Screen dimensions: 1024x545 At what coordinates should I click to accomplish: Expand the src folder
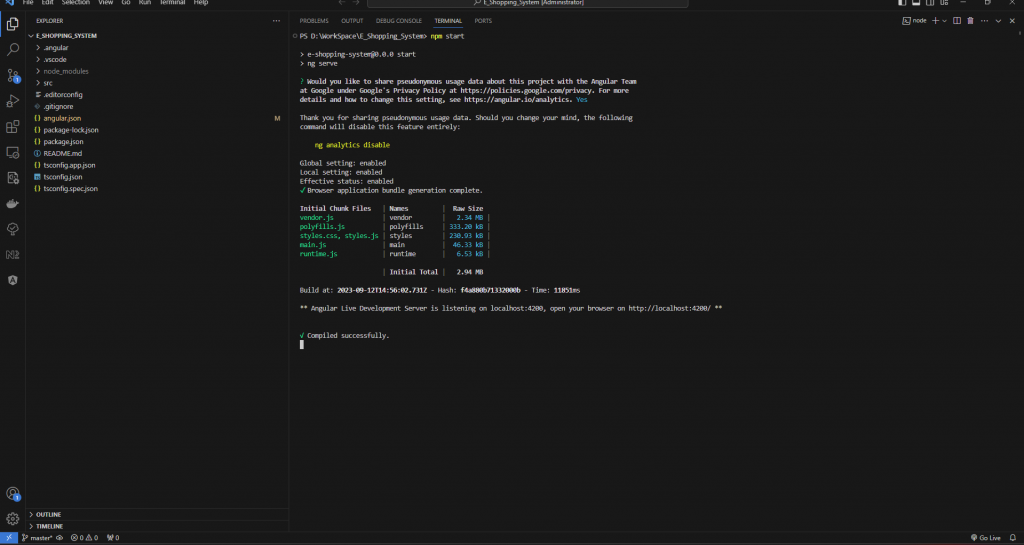[x=157, y=83]
